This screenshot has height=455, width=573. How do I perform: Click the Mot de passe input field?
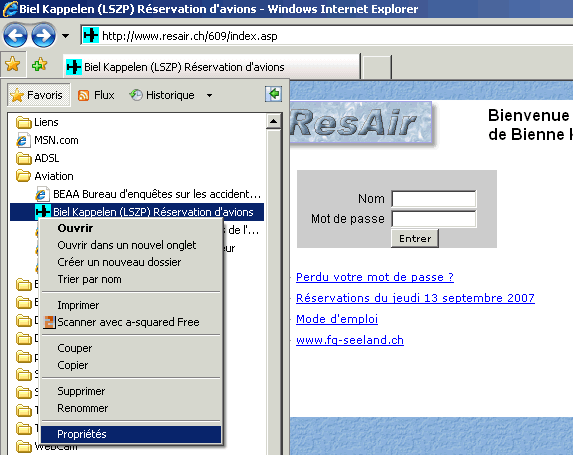coord(434,219)
